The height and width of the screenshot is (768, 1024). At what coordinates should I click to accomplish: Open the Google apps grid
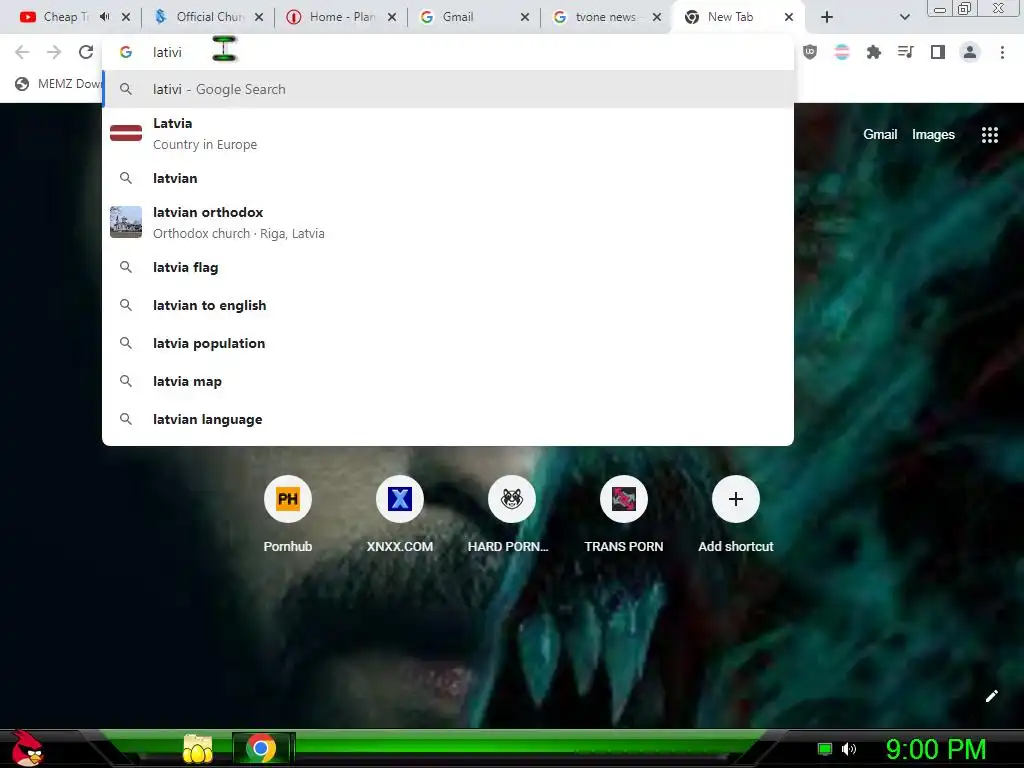click(x=989, y=135)
